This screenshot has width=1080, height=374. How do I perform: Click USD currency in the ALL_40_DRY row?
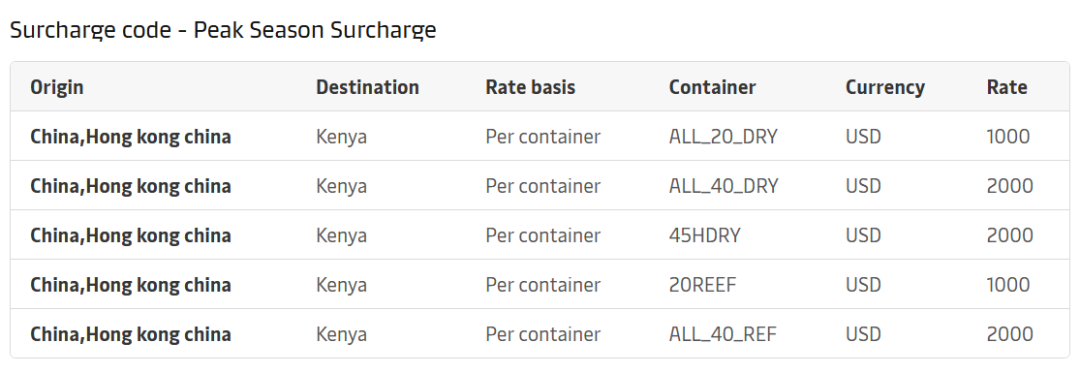863,186
